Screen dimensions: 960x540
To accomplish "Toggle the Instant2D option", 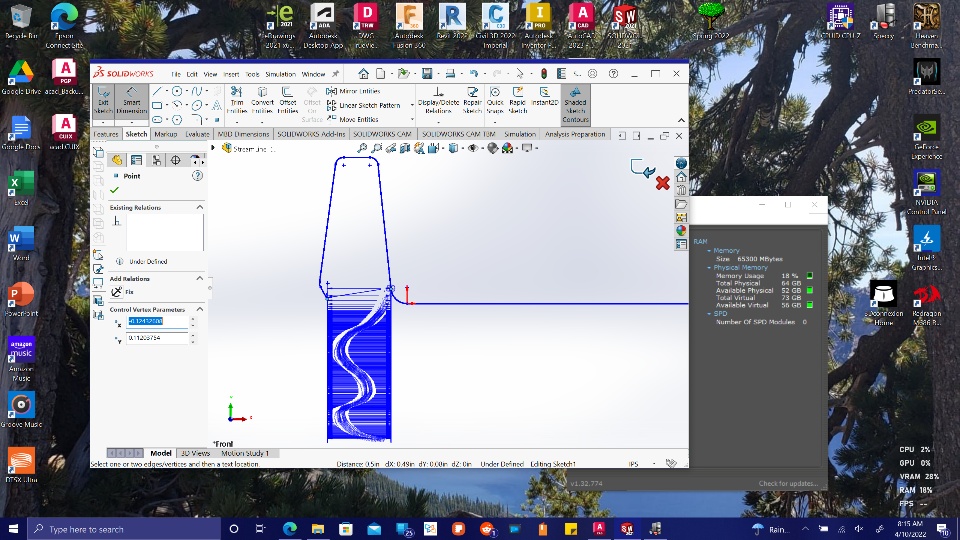I will 544,97.
